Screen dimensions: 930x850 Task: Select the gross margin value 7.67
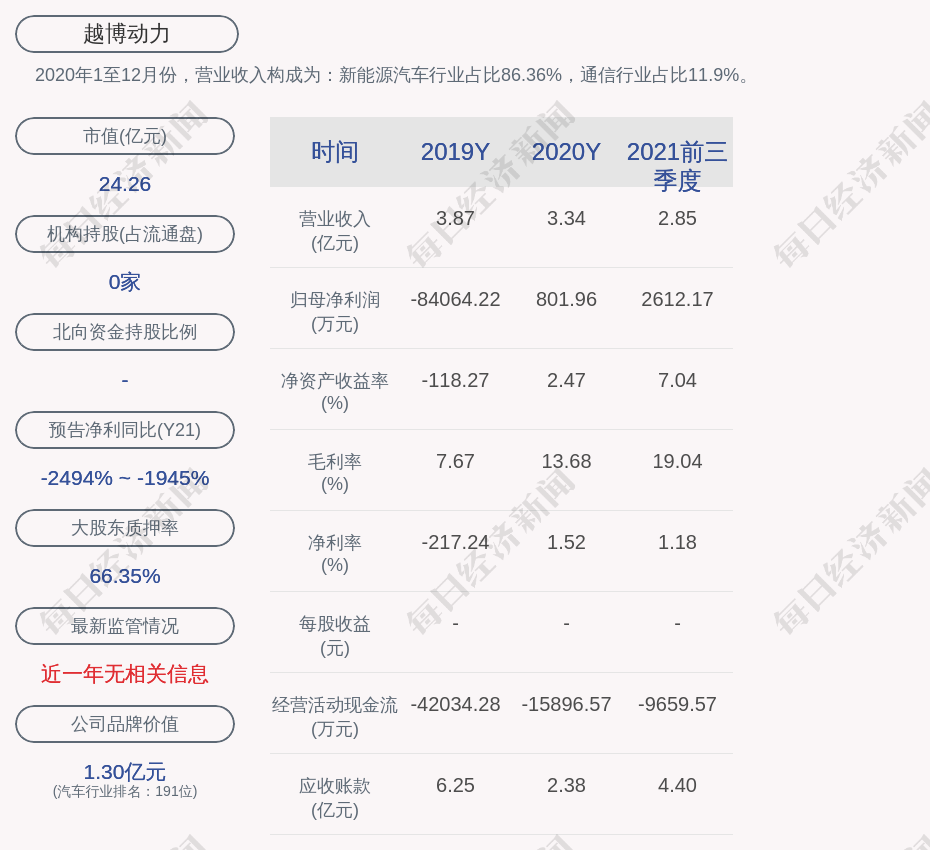(456, 461)
